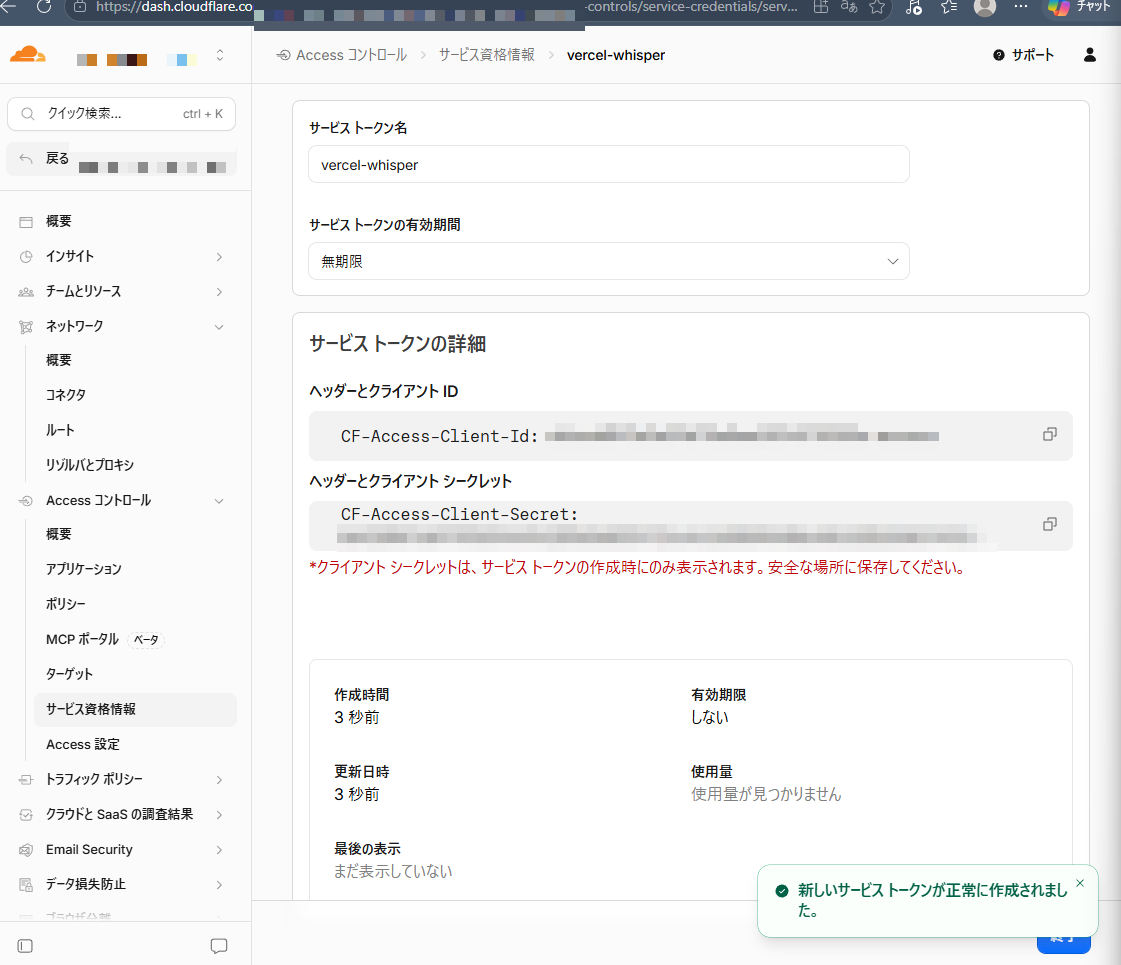
Task: Open the 有効期間 dropdown 無期限
Action: coord(608,261)
